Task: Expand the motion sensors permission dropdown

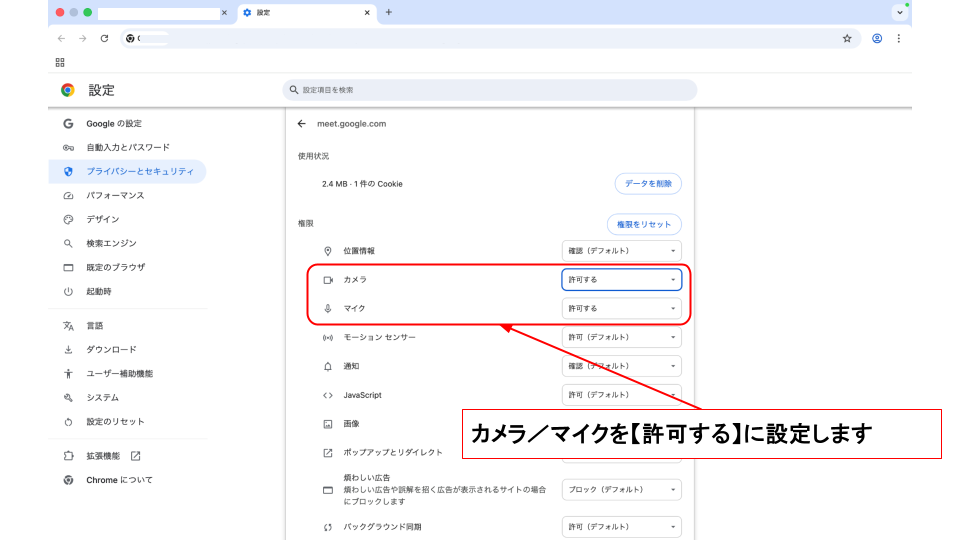Action: coord(621,337)
